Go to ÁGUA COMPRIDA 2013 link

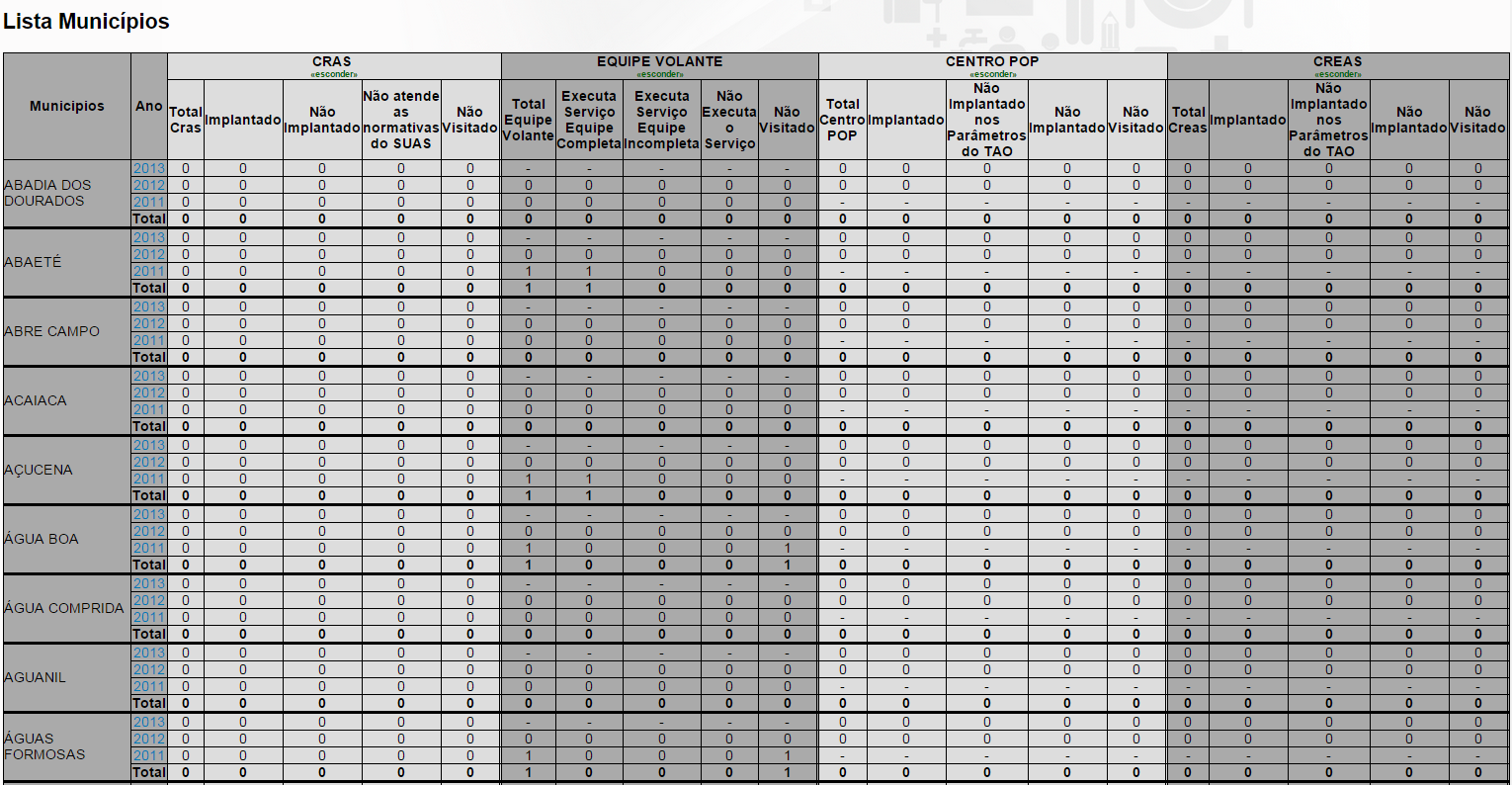coord(149,584)
